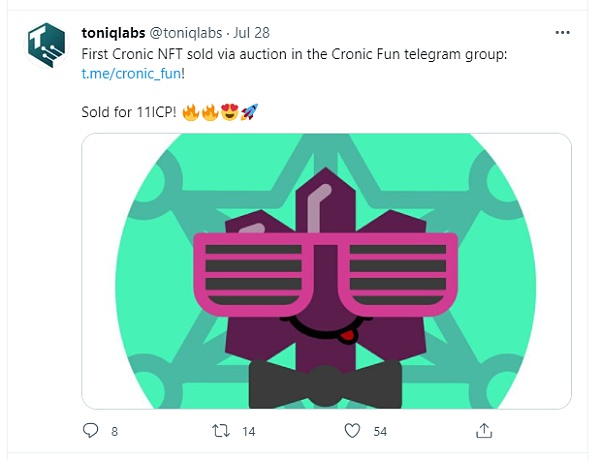Open the Cronic NFT image

326,270
